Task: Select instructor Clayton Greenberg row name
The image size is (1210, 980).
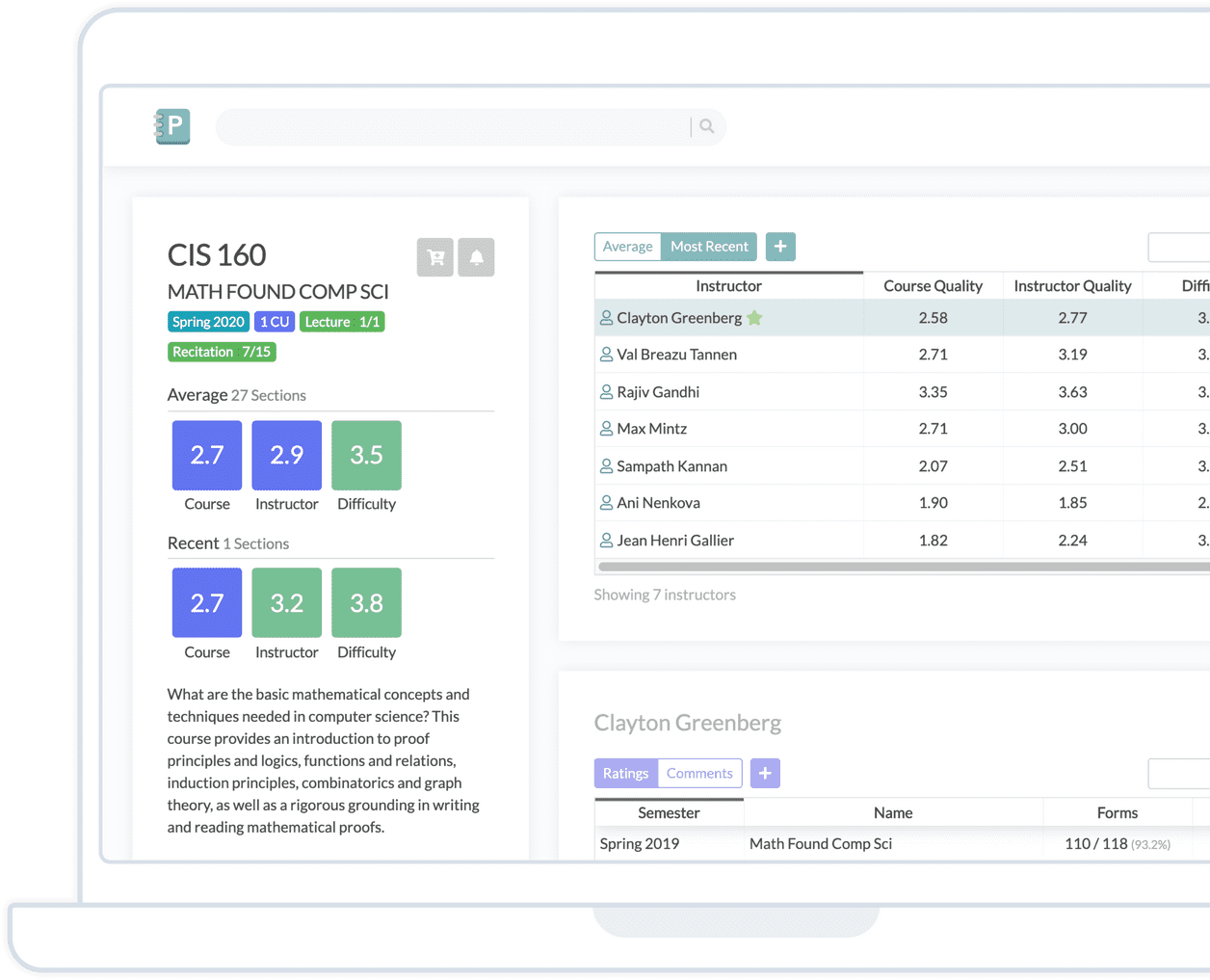Action: click(x=679, y=318)
